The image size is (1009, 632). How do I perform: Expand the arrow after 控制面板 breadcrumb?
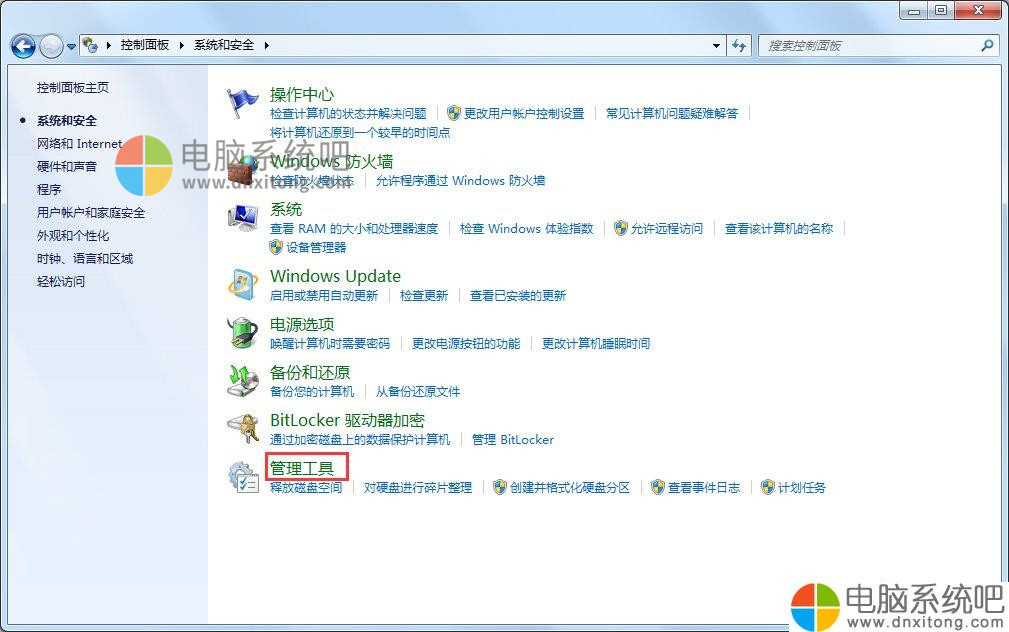coord(181,45)
